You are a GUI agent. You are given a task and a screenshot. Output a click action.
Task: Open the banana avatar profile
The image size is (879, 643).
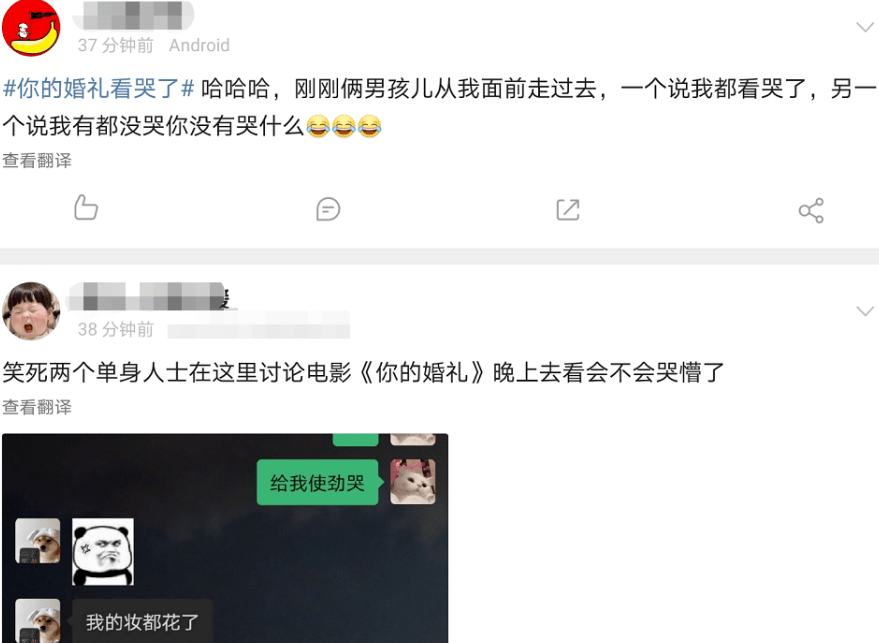pyautogui.click(x=31, y=28)
